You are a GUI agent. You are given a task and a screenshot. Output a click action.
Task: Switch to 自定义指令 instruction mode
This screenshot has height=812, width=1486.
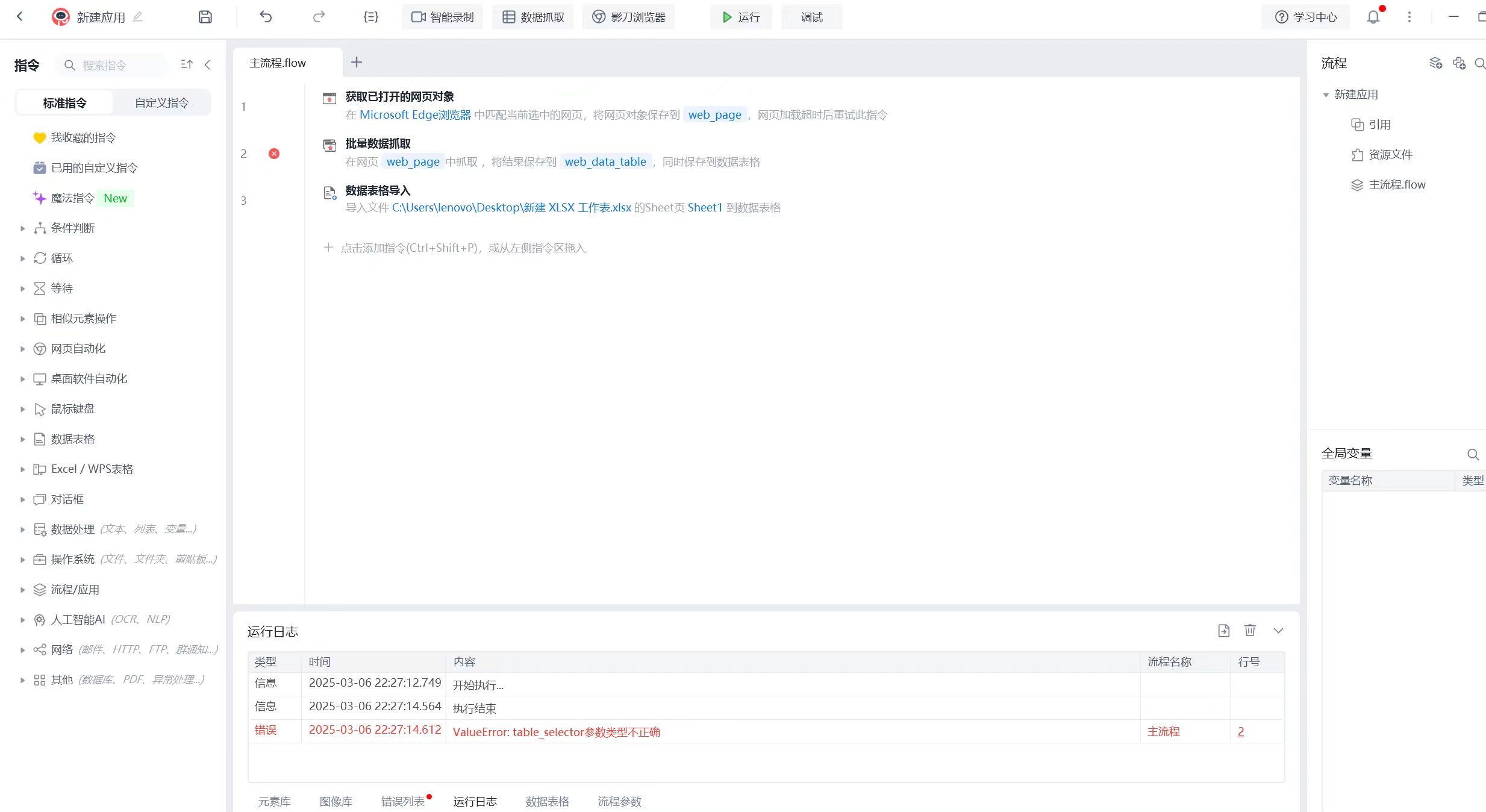coord(161,103)
